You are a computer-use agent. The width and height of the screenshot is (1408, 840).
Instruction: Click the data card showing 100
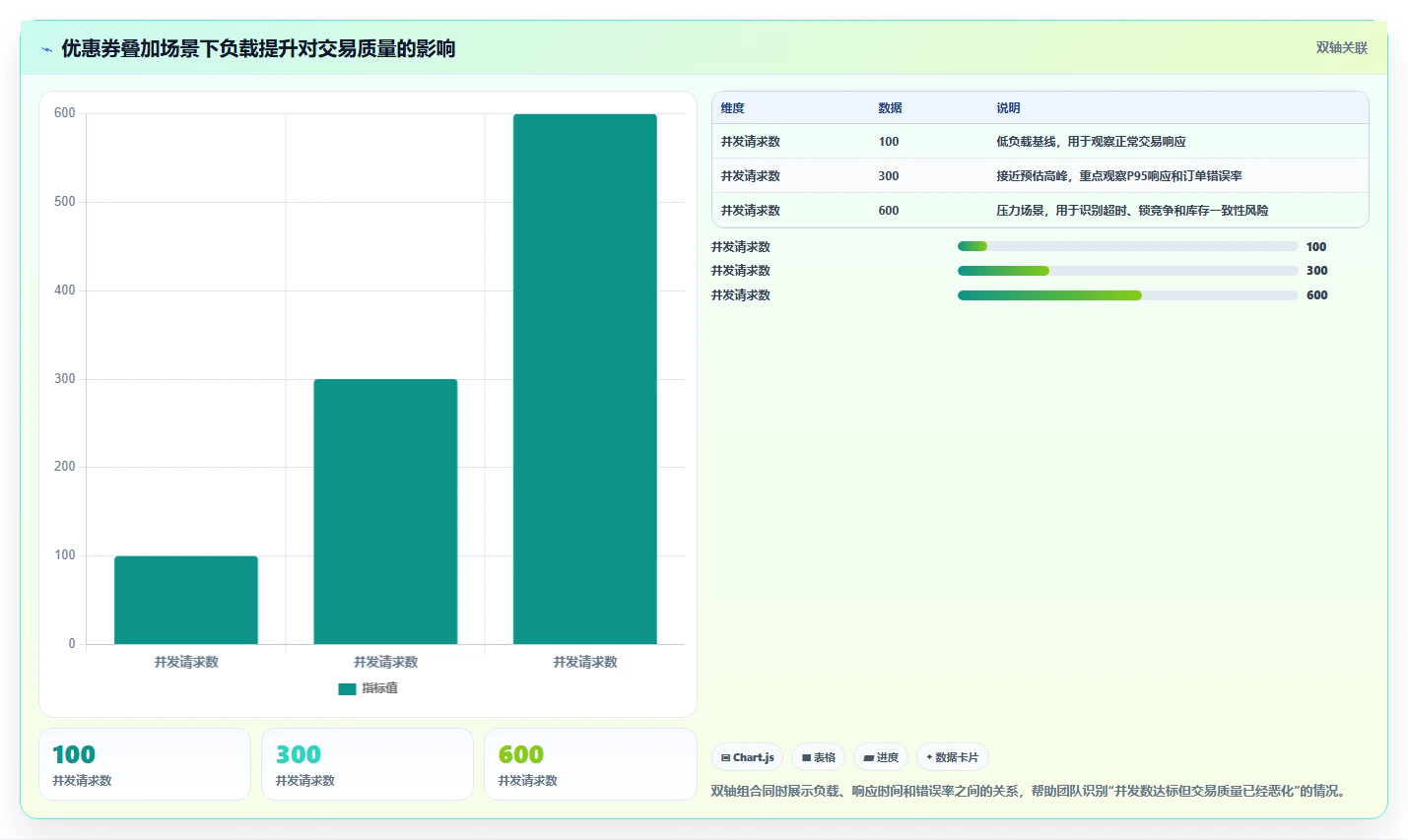pyautogui.click(x=145, y=764)
